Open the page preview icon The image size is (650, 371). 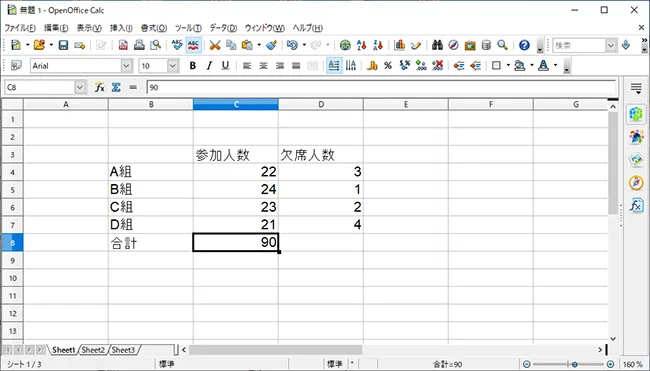pyautogui.click(x=155, y=45)
